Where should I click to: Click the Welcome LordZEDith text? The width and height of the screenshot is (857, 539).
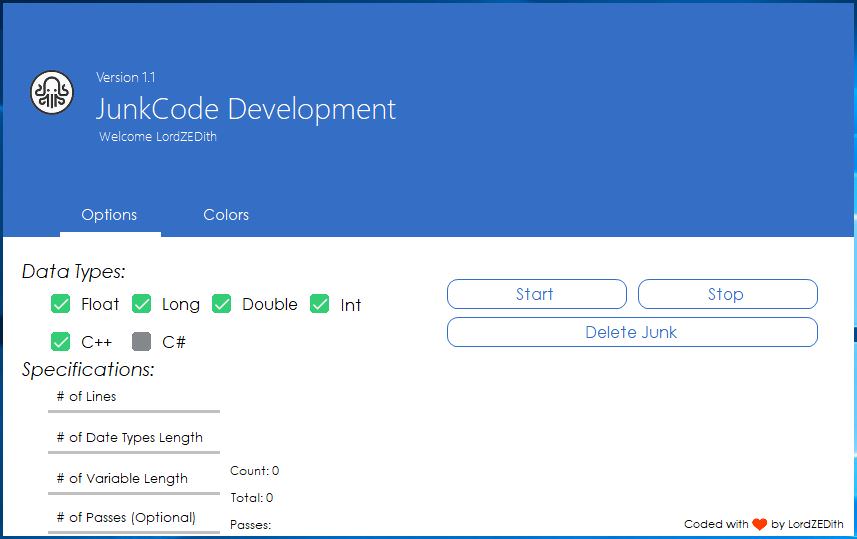coord(158,137)
